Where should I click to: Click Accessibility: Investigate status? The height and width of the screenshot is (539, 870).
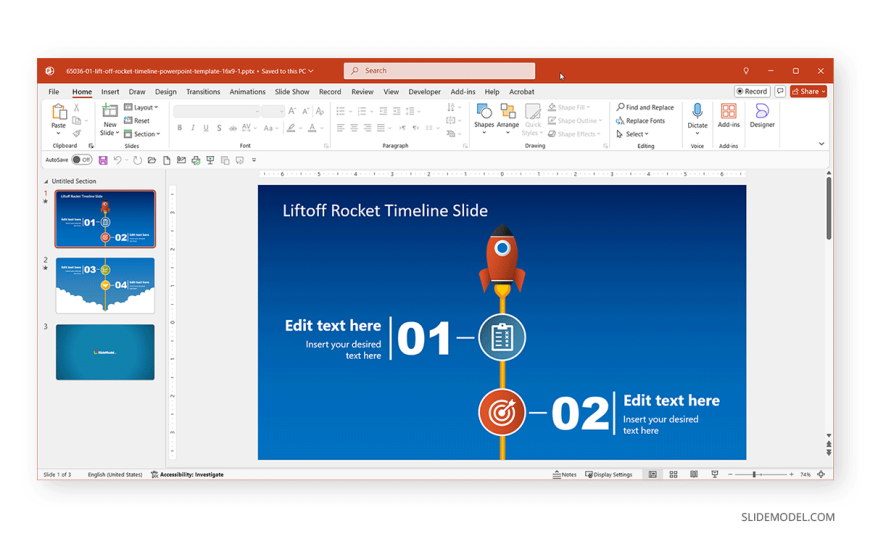(188, 475)
